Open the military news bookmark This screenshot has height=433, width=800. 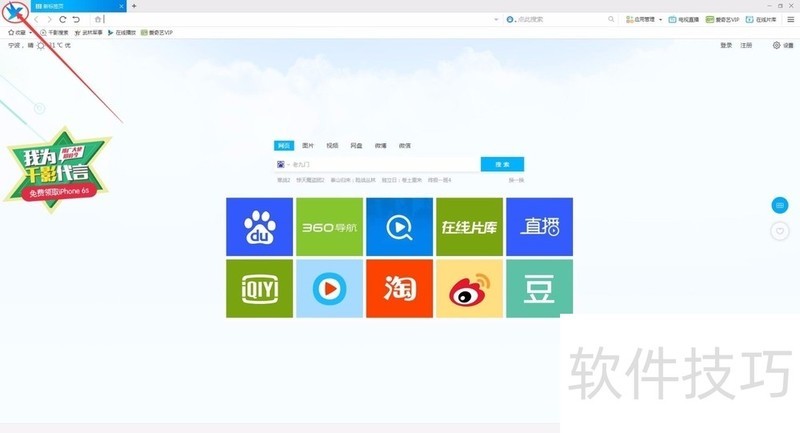pos(88,32)
